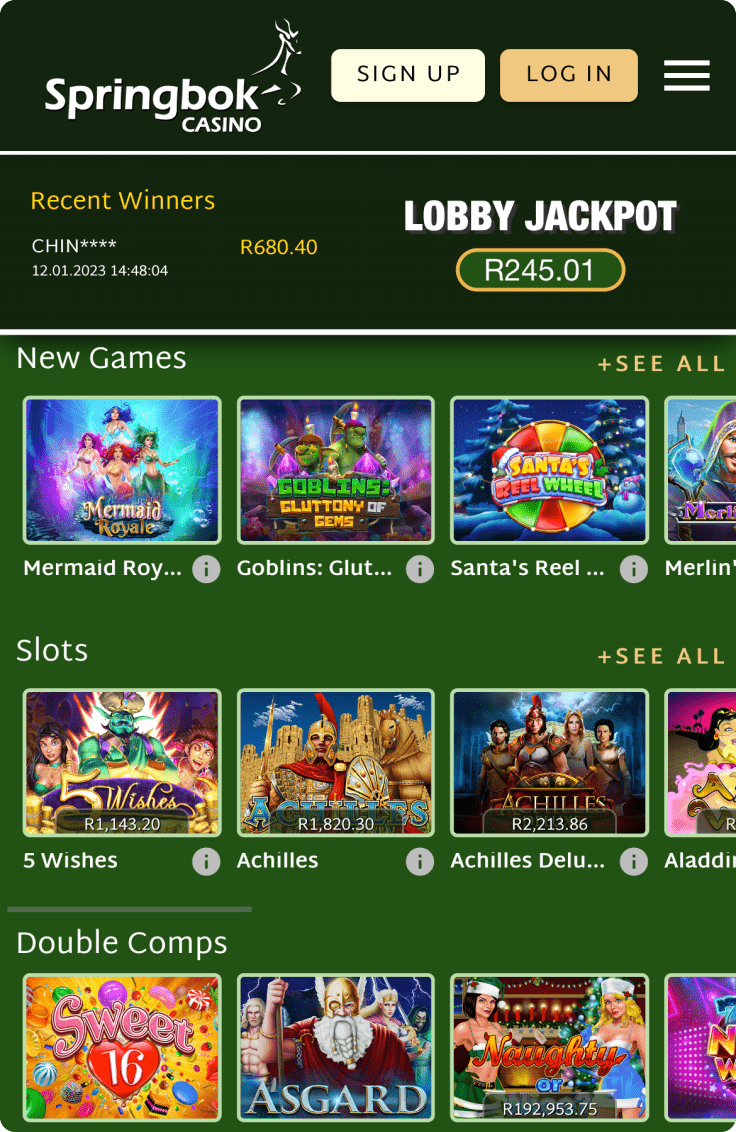Image resolution: width=736 pixels, height=1132 pixels.
Task: Click the SIGN UP button
Action: click(408, 75)
